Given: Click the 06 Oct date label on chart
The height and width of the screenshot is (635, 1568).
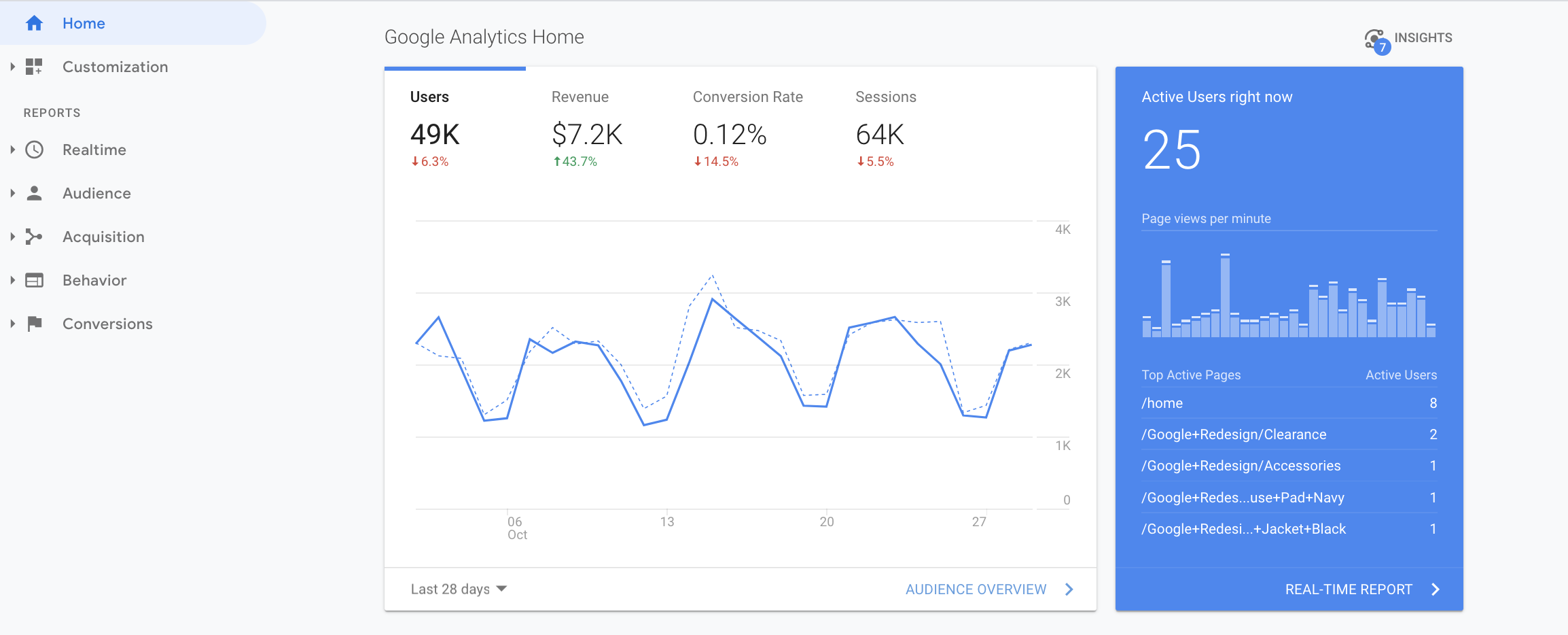Looking at the screenshot, I should (x=517, y=528).
